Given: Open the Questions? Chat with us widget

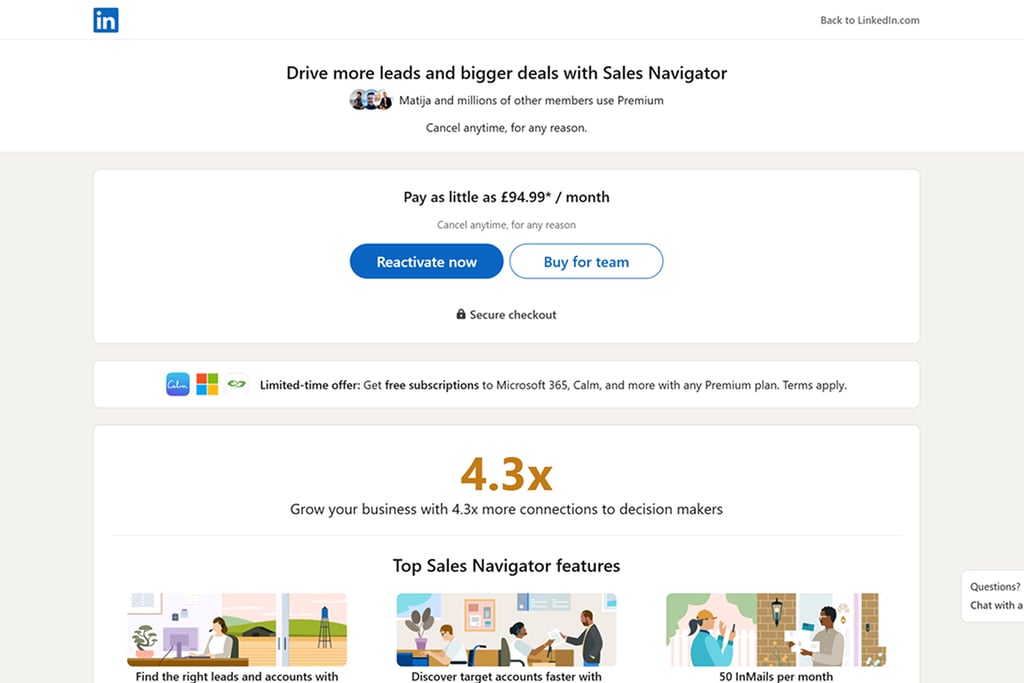Looking at the screenshot, I should [x=993, y=596].
